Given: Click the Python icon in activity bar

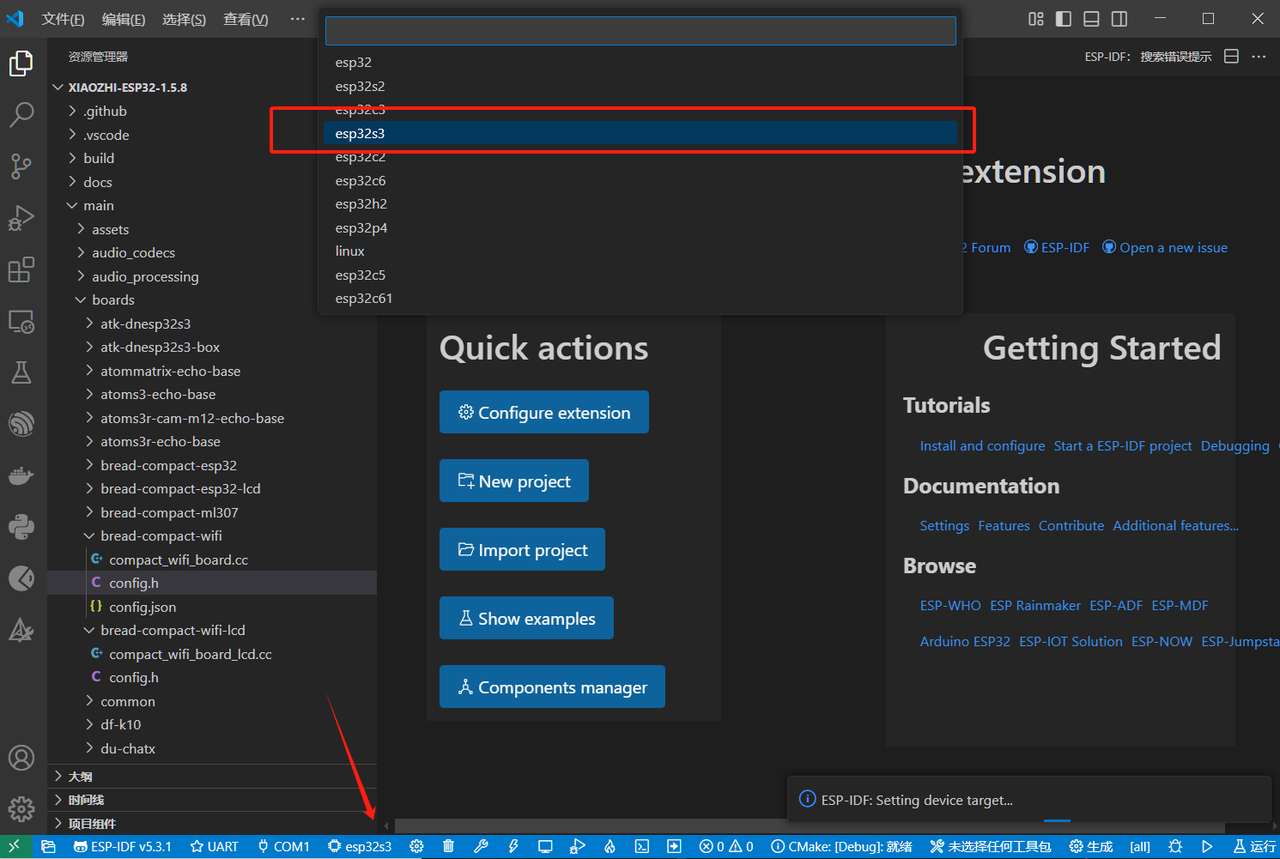Looking at the screenshot, I should tap(21, 526).
